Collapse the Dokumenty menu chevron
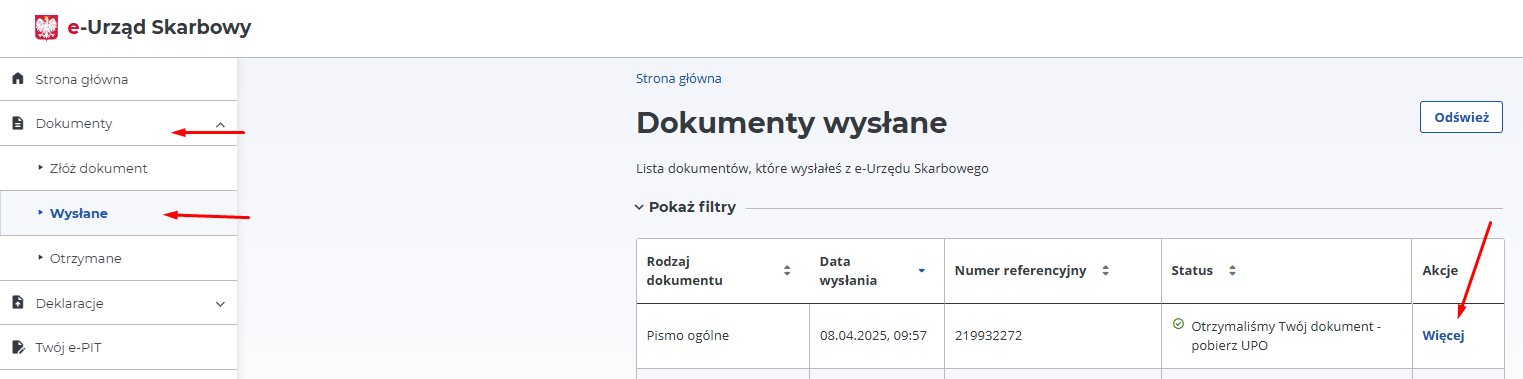This screenshot has width=1523, height=379. 221,124
